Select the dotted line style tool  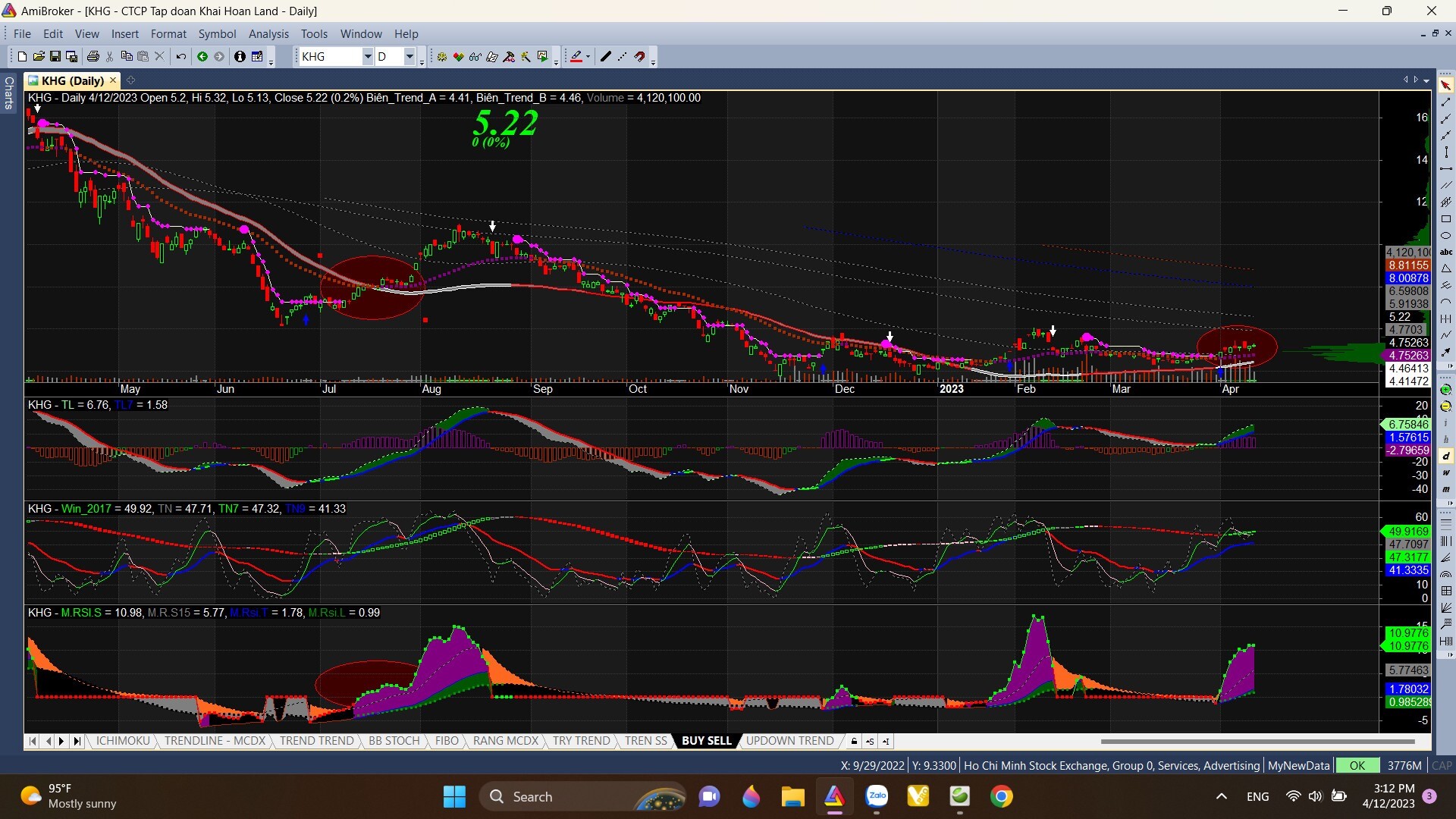(623, 57)
